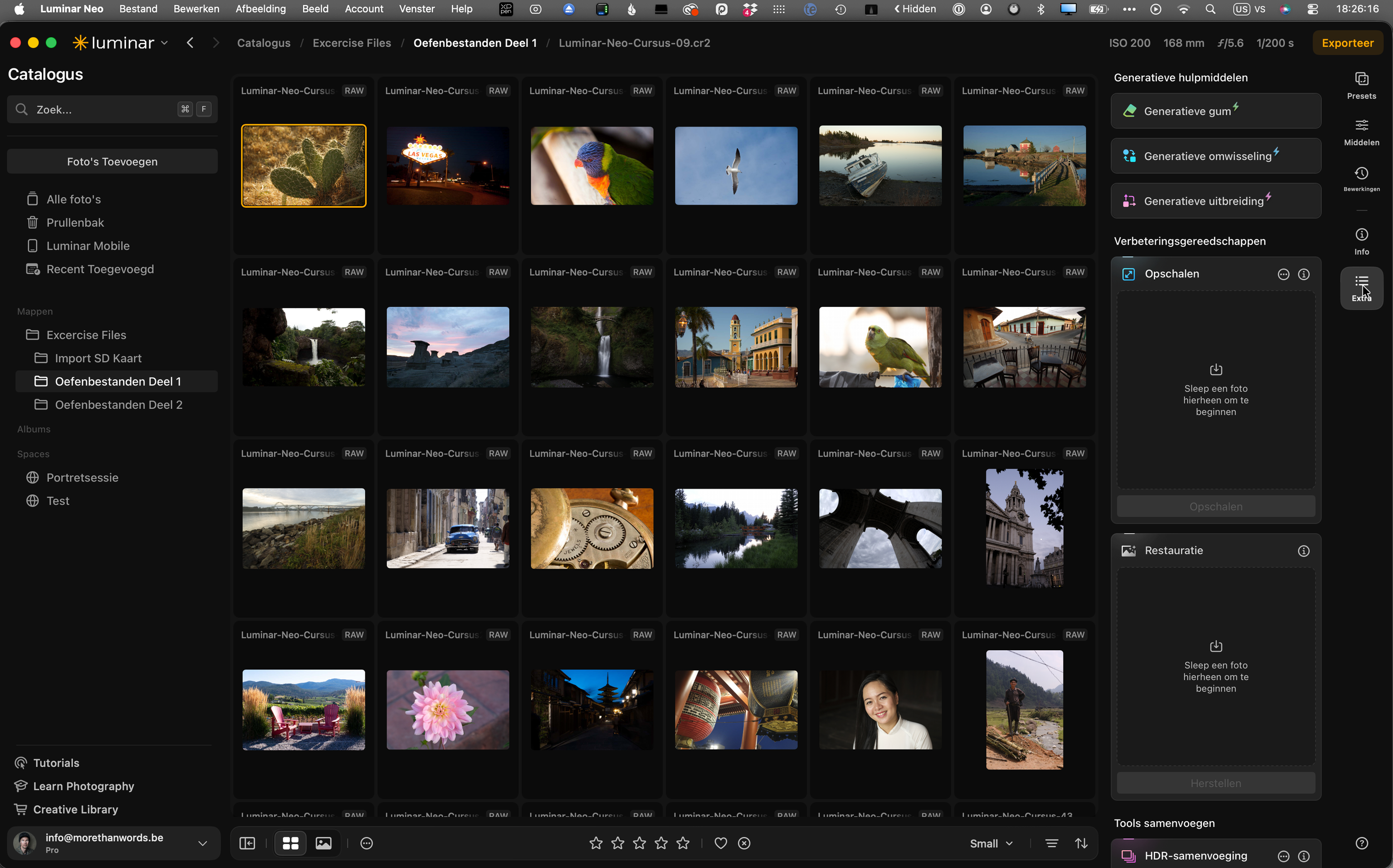1393x868 pixels.
Task: Switch to single image view
Action: (324, 843)
